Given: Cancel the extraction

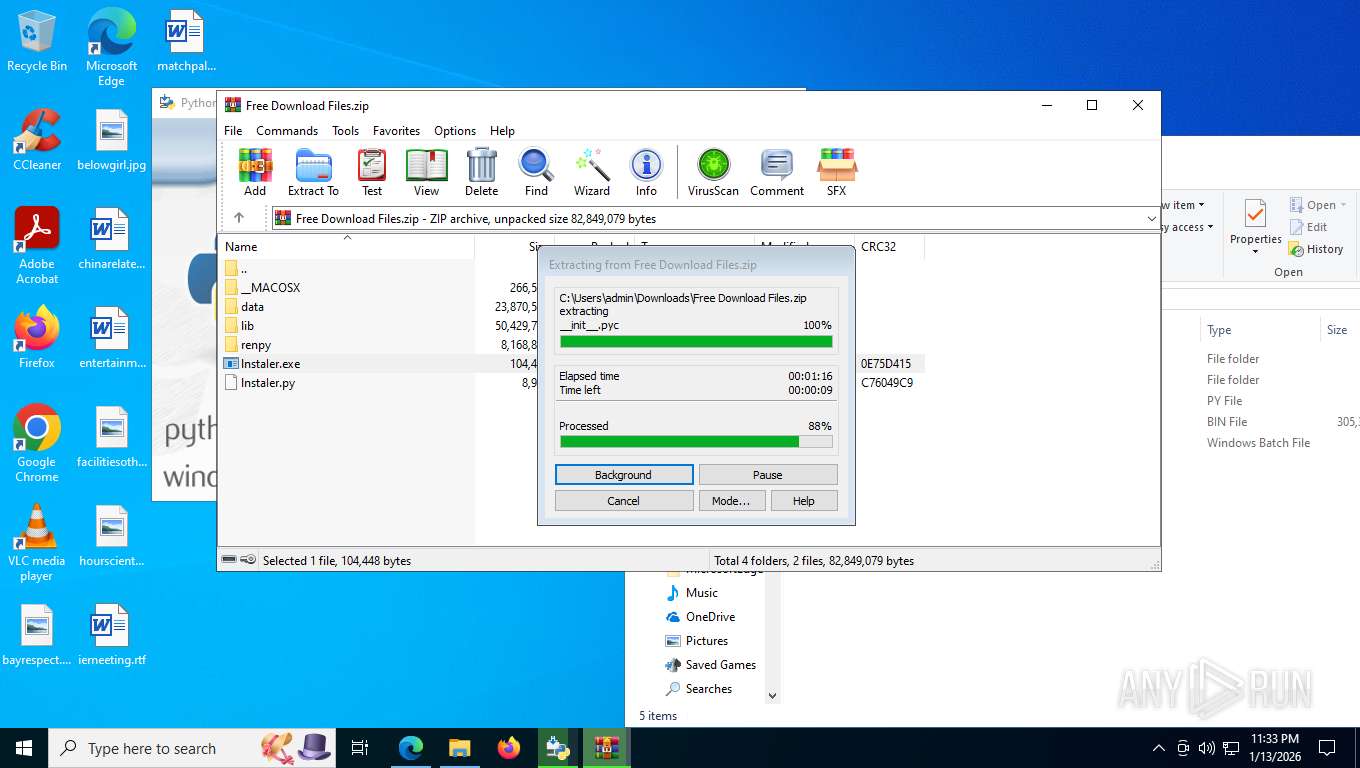Looking at the screenshot, I should 623,500.
